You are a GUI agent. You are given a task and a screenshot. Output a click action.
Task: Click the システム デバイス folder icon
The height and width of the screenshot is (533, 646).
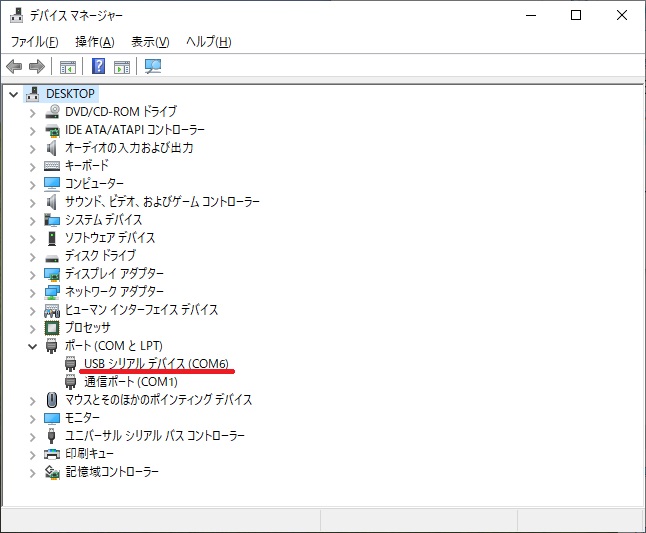pos(52,220)
